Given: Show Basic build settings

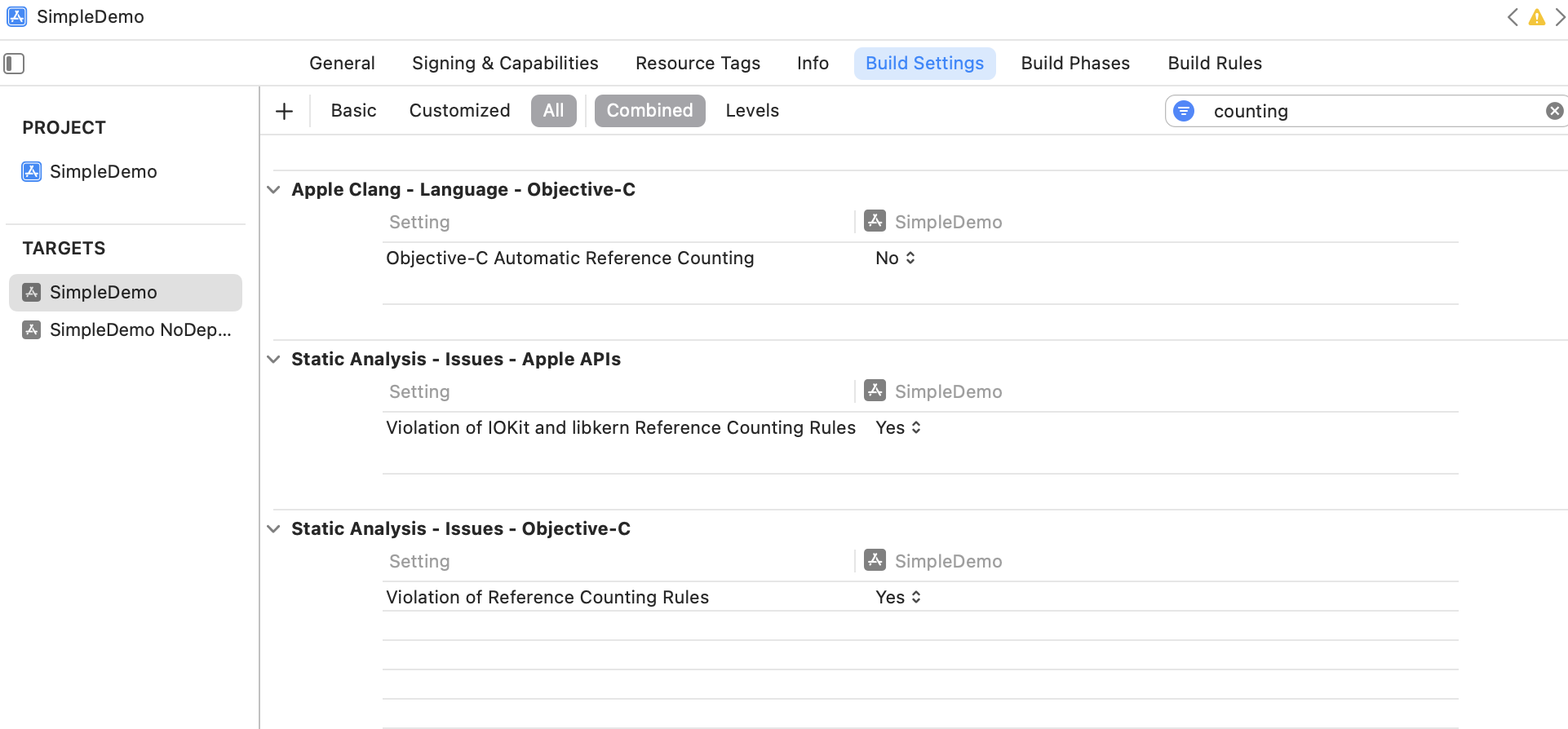Looking at the screenshot, I should click(x=353, y=111).
